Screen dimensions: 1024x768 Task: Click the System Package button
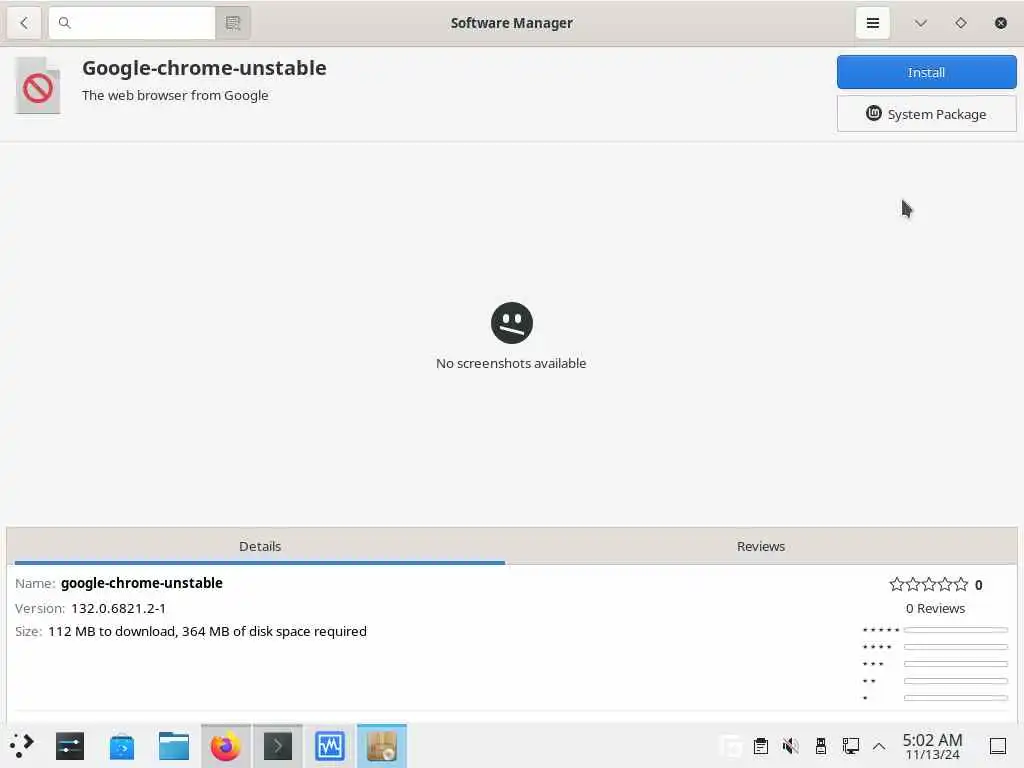click(926, 114)
